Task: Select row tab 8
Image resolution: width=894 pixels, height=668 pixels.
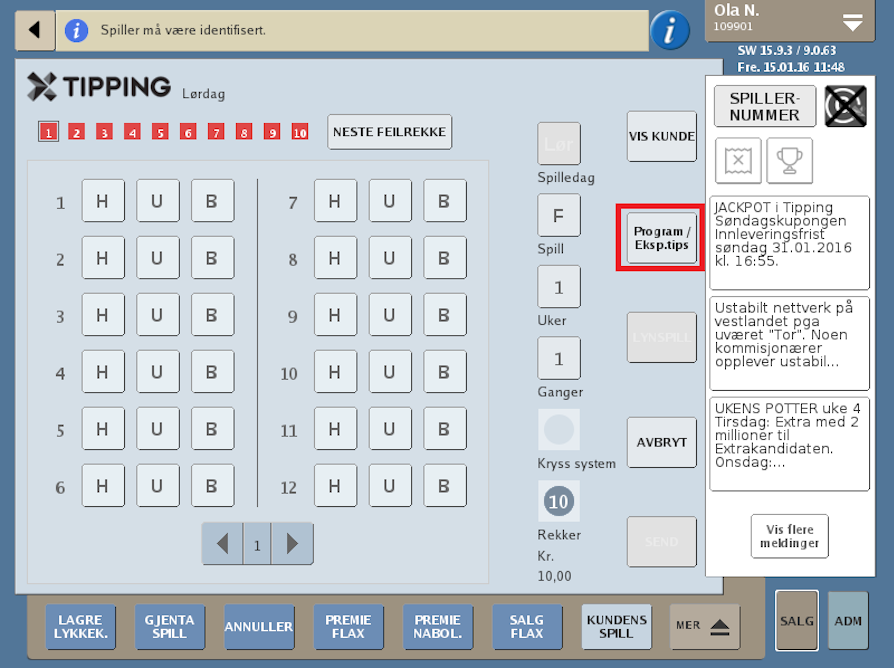Action: pos(244,132)
